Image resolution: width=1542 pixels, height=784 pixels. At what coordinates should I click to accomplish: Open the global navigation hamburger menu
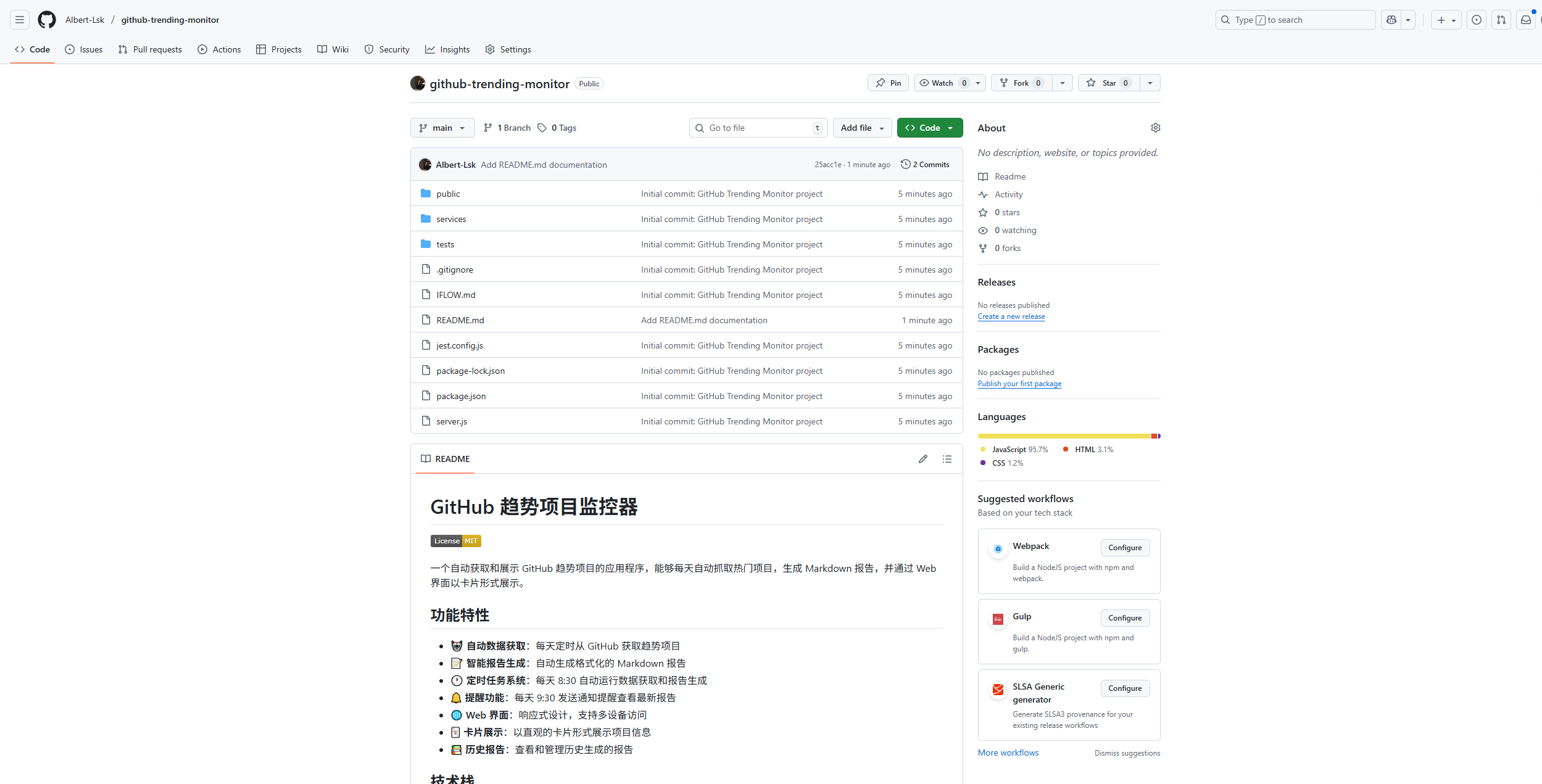(x=19, y=19)
